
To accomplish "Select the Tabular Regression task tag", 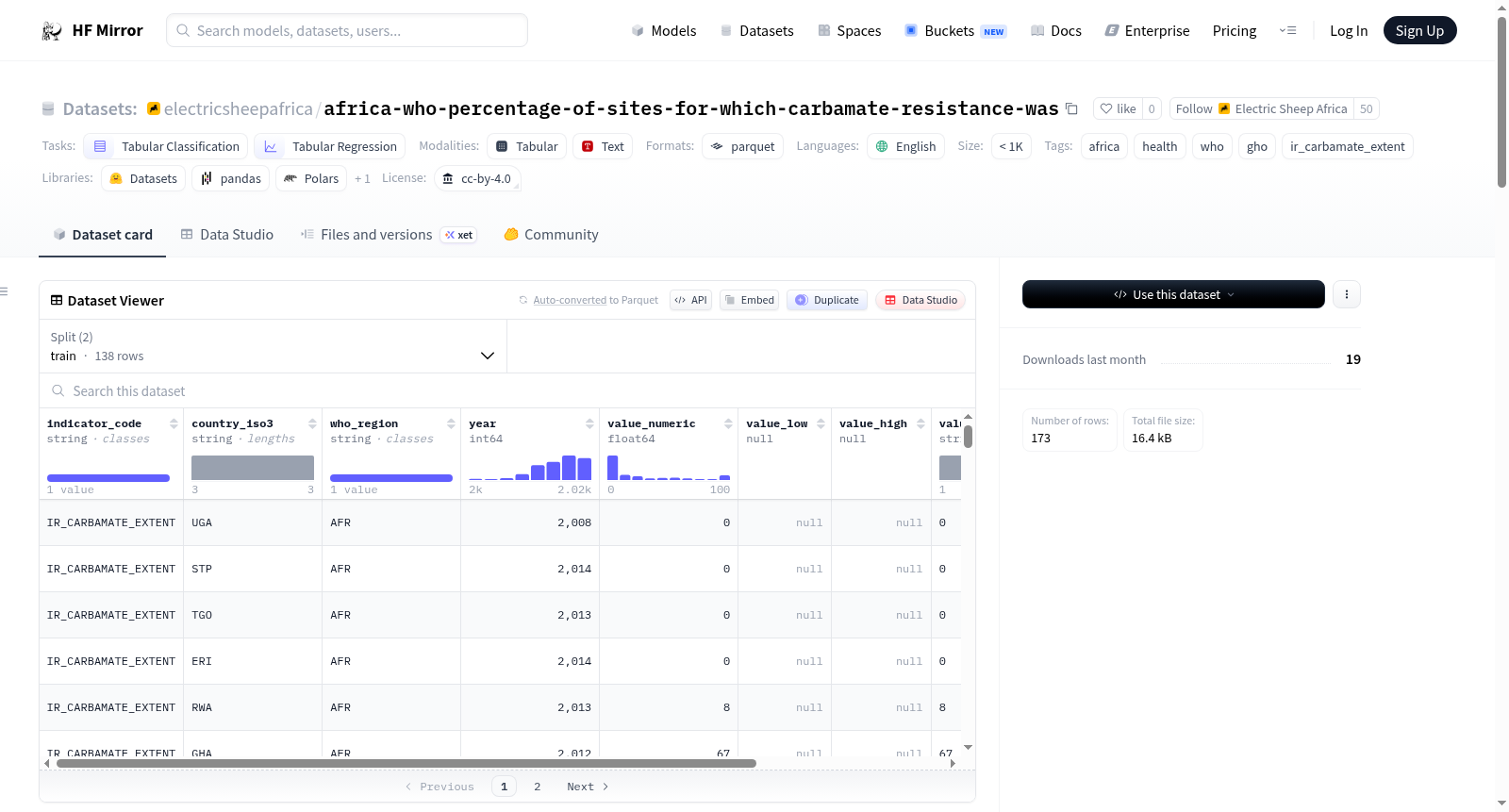I will click(329, 146).
